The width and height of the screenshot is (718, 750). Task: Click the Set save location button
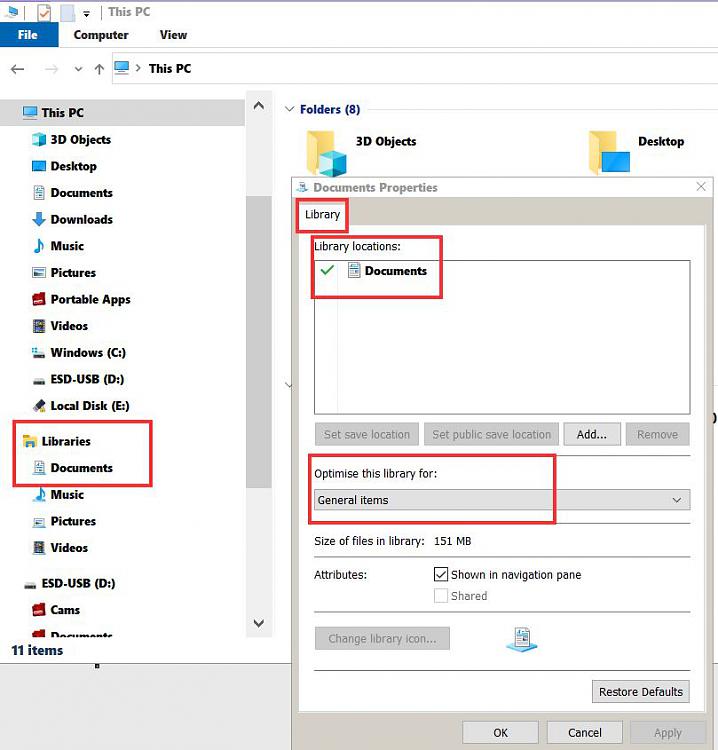coord(367,434)
